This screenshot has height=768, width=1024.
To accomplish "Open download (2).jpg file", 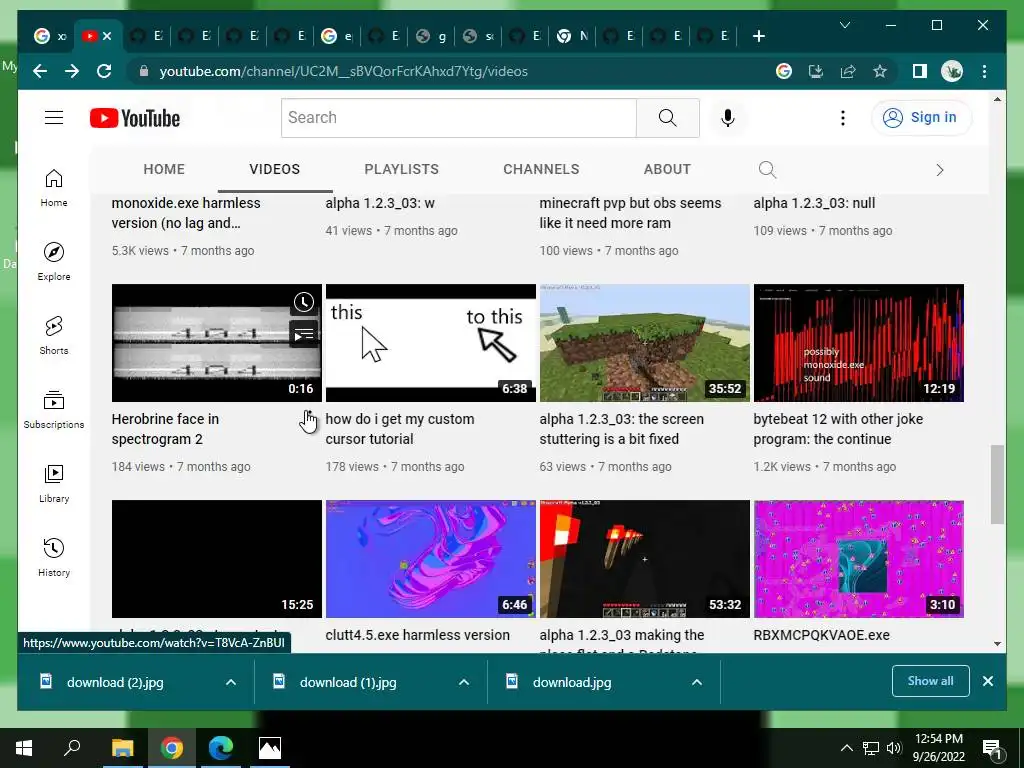I will [115, 682].
